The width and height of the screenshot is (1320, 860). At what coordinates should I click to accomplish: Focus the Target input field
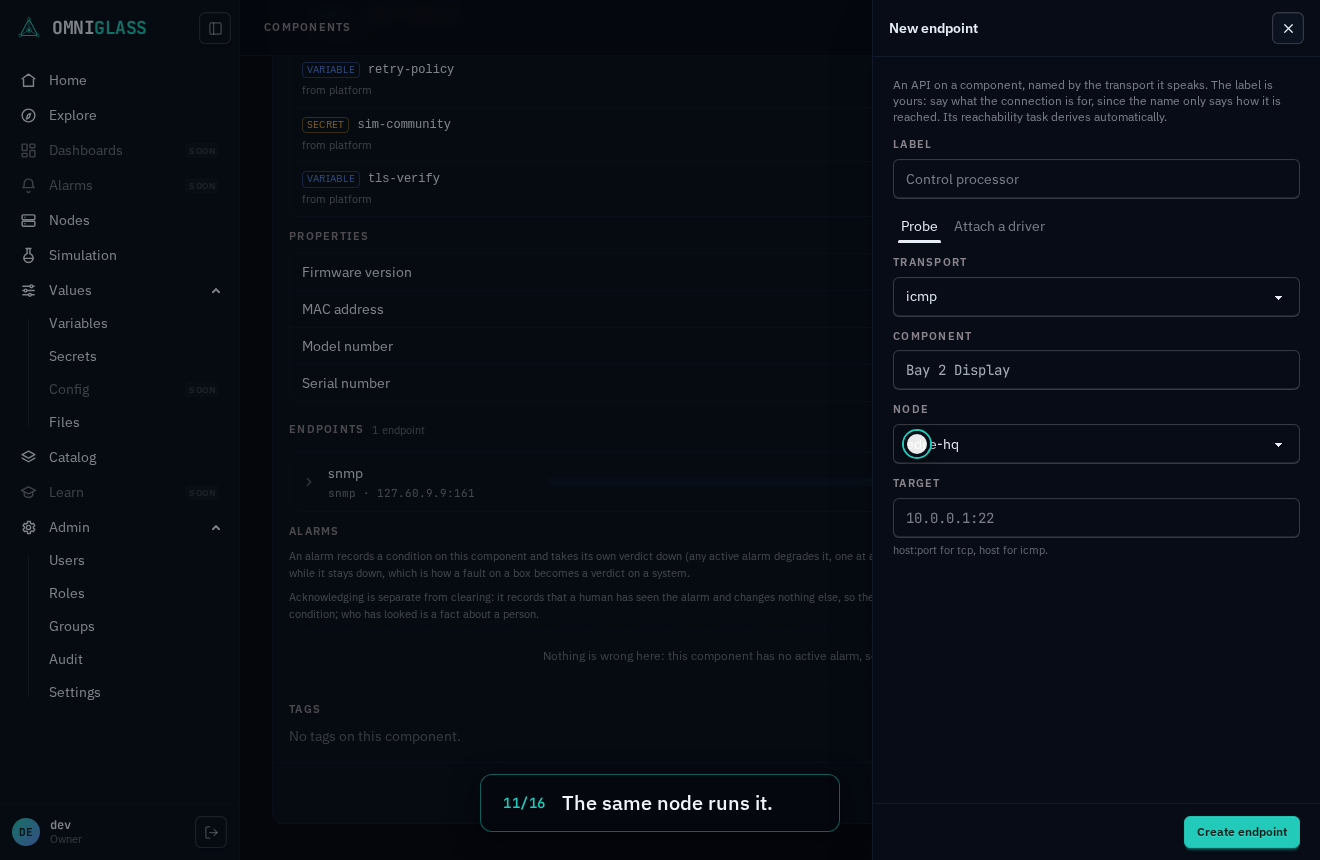(x=1096, y=518)
